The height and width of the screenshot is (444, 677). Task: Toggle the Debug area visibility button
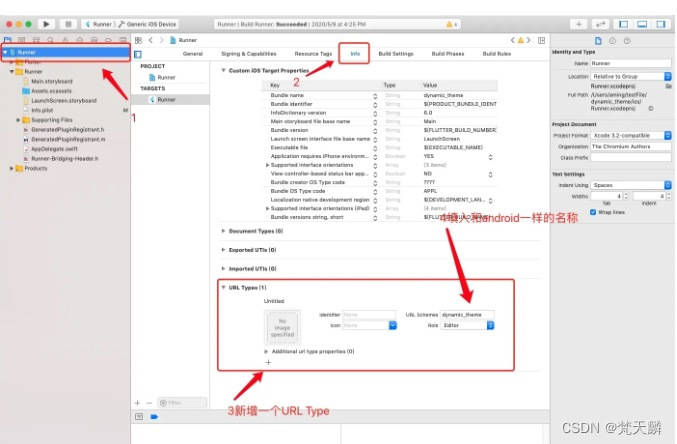[642, 24]
